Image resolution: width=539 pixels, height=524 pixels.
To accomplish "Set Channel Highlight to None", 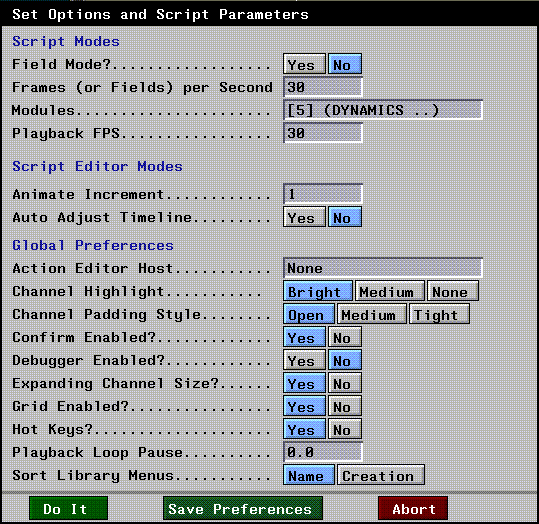I will click(x=453, y=291).
